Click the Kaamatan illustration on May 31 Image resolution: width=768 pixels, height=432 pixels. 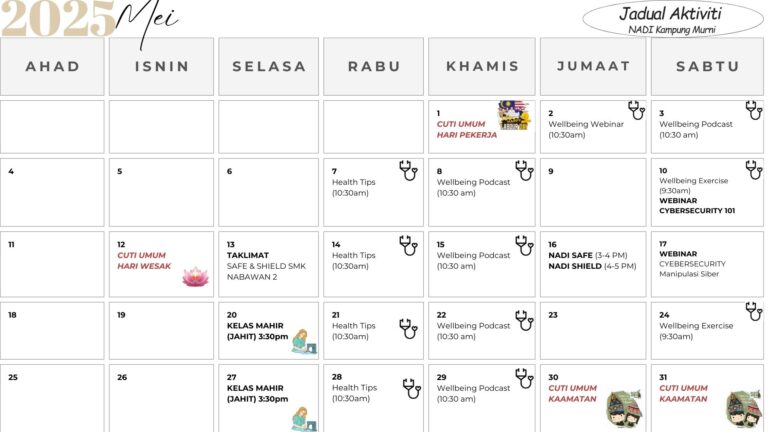point(743,409)
